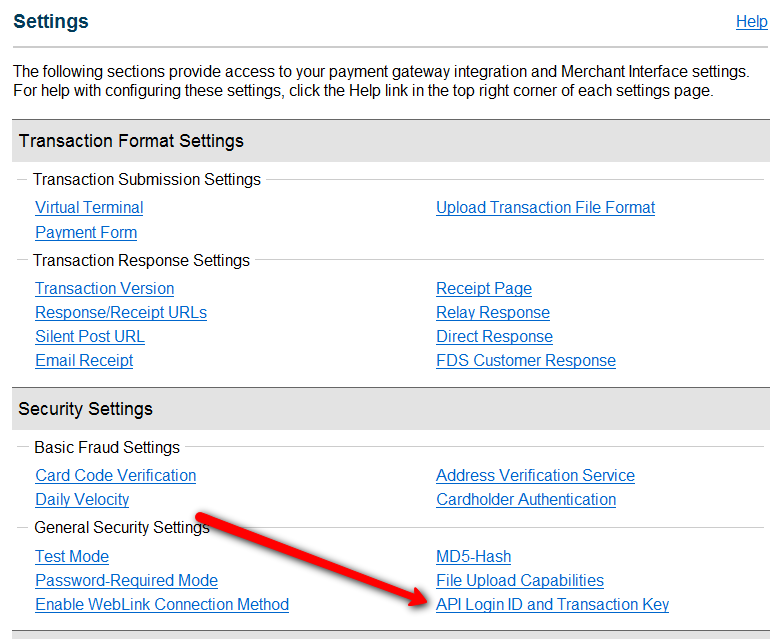Select Password-Required Mode link
The width and height of the screenshot is (779, 639).
[x=126, y=581]
